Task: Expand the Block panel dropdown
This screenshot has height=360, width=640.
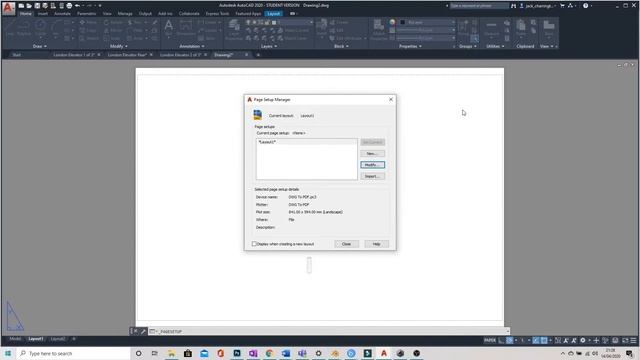Action: click(x=341, y=46)
